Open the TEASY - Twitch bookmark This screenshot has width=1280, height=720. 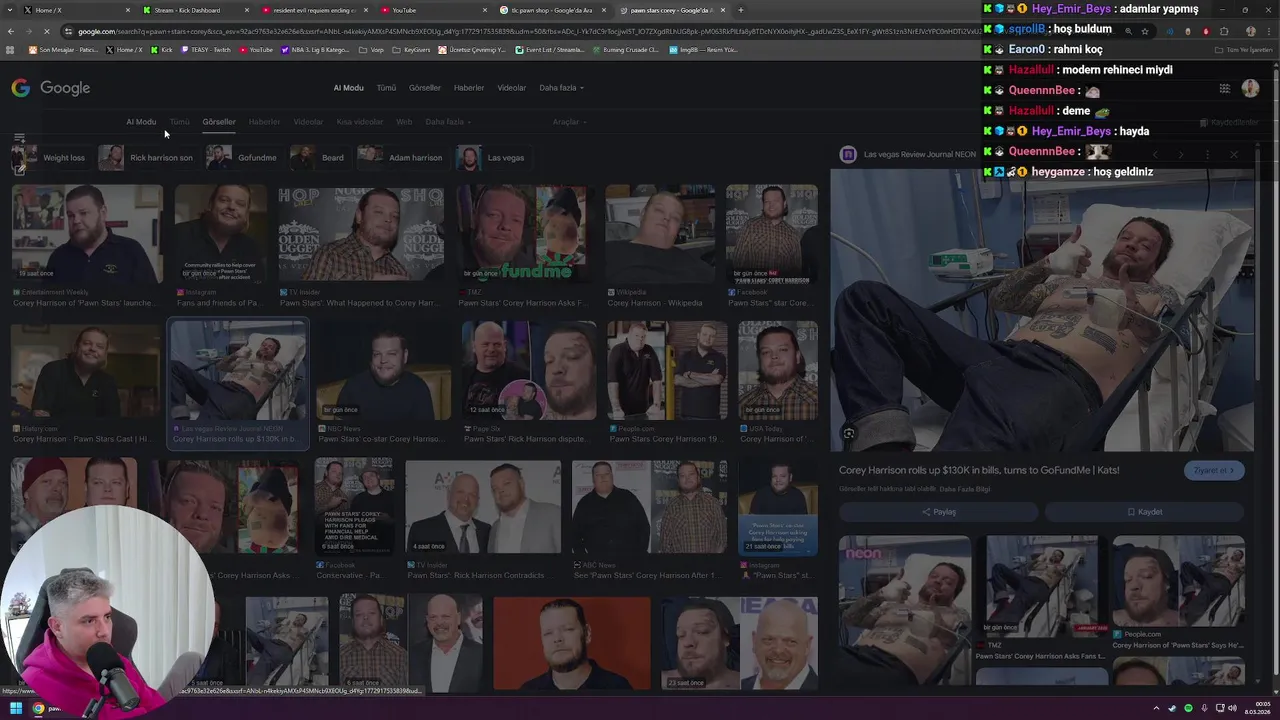[x=206, y=49]
